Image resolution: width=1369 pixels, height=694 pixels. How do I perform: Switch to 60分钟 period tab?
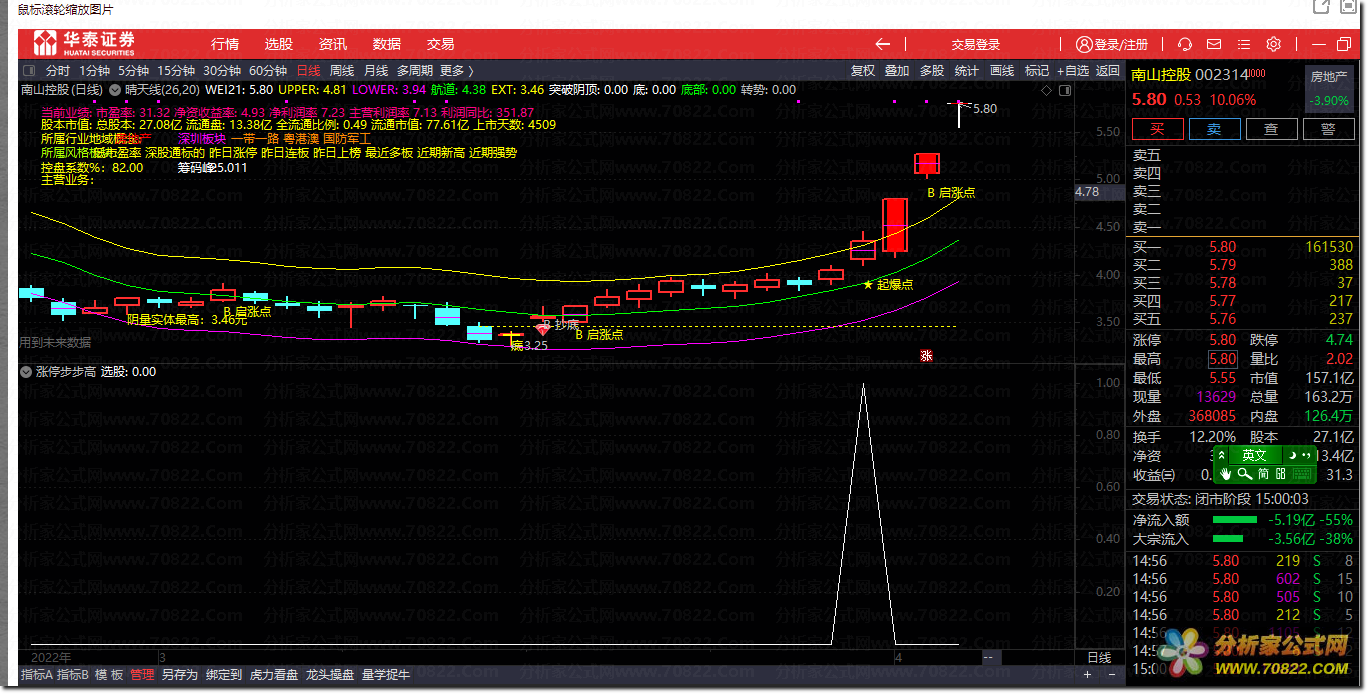tap(268, 71)
